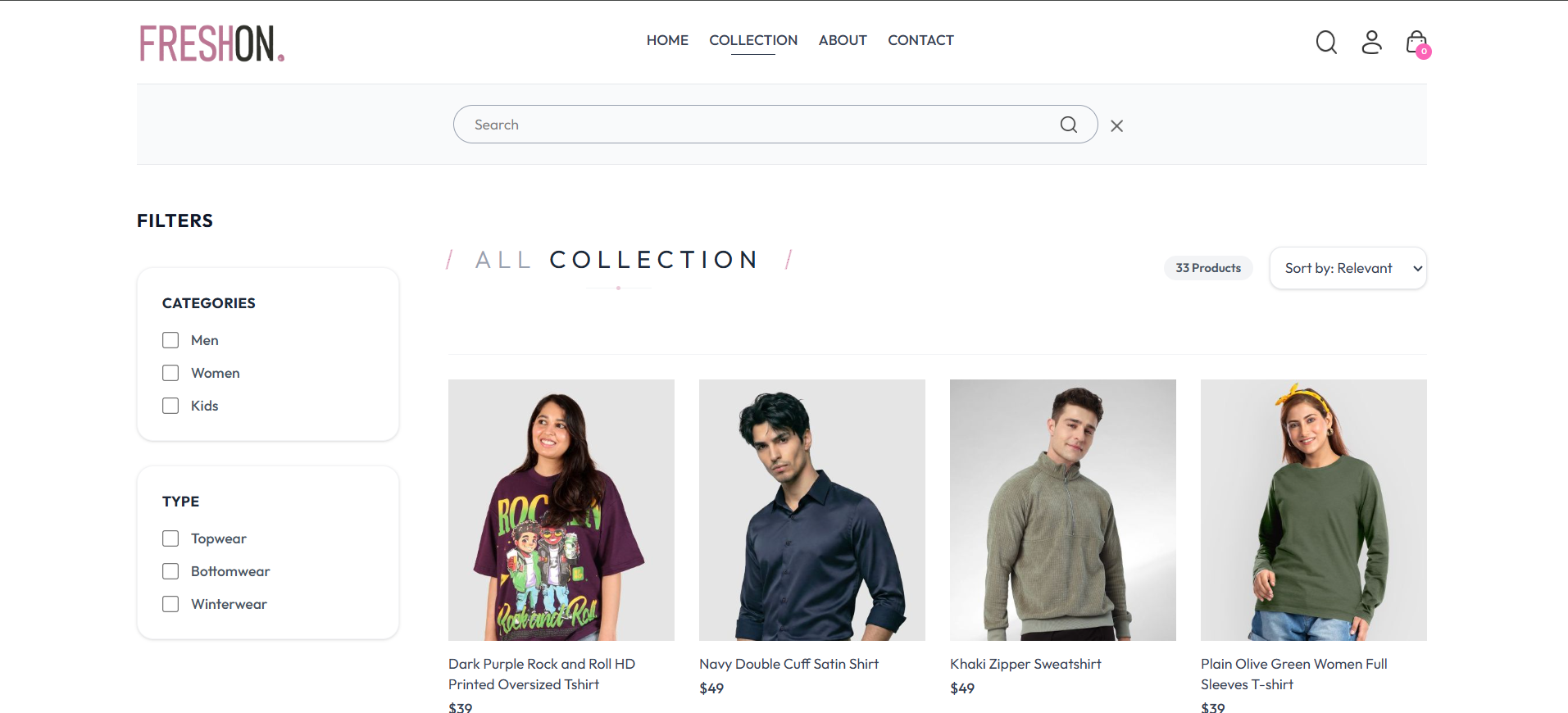The height and width of the screenshot is (713, 1568).
Task: Toggle the Topwear type filter
Action: (170, 538)
